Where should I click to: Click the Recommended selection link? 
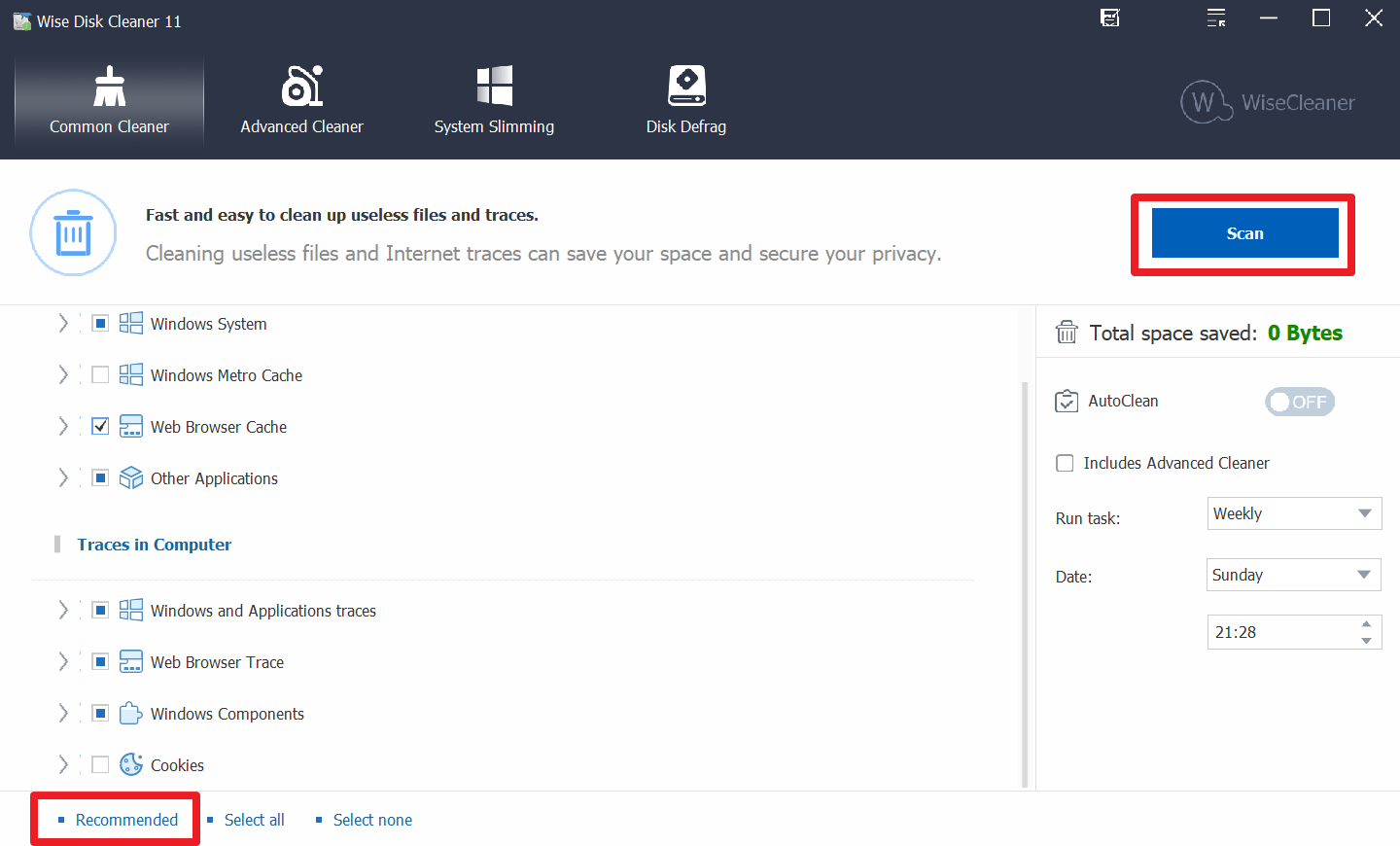click(x=126, y=820)
